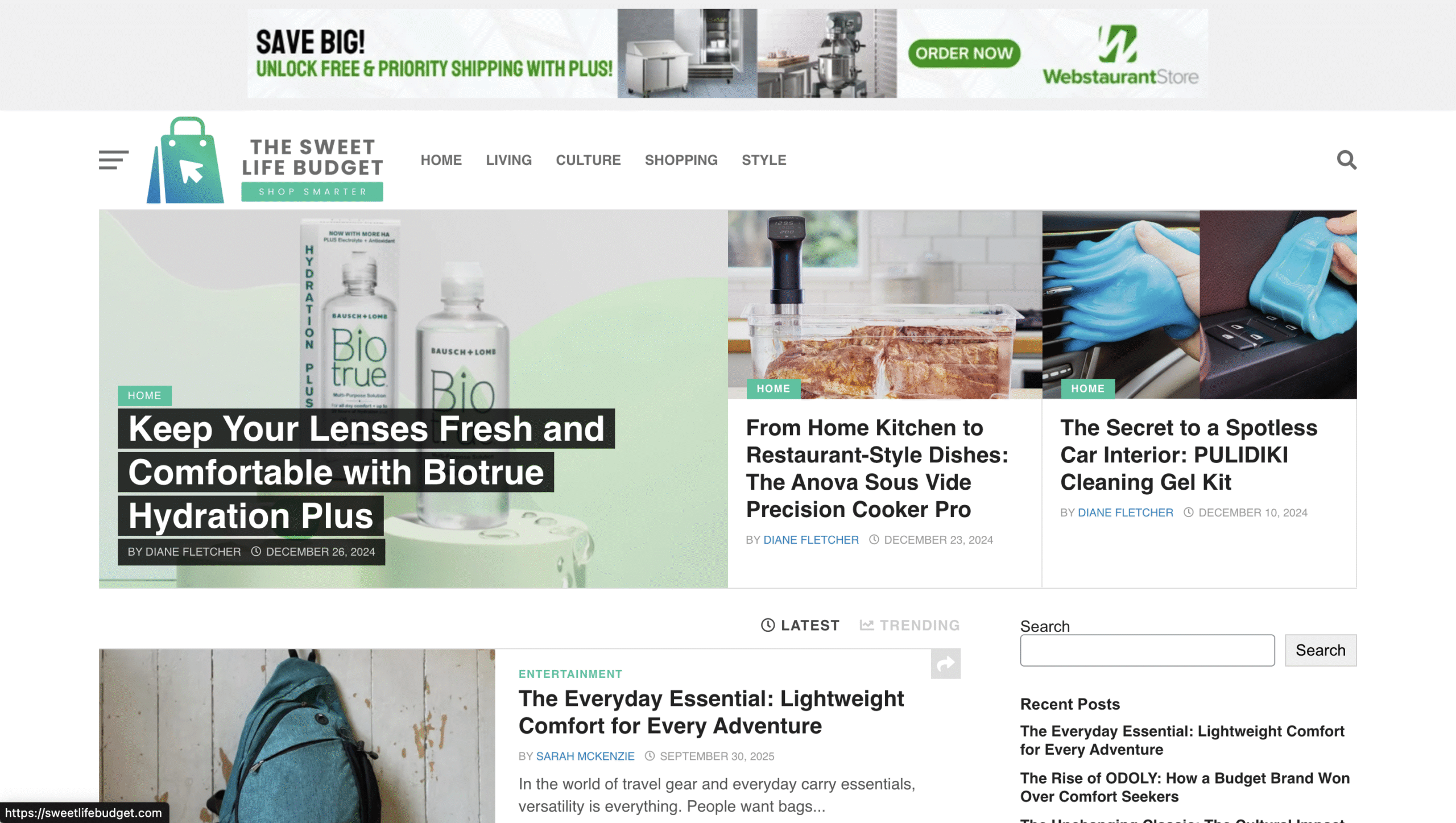This screenshot has height=823, width=1456.
Task: Click the ORDER NOW button in ad banner
Action: [x=964, y=53]
